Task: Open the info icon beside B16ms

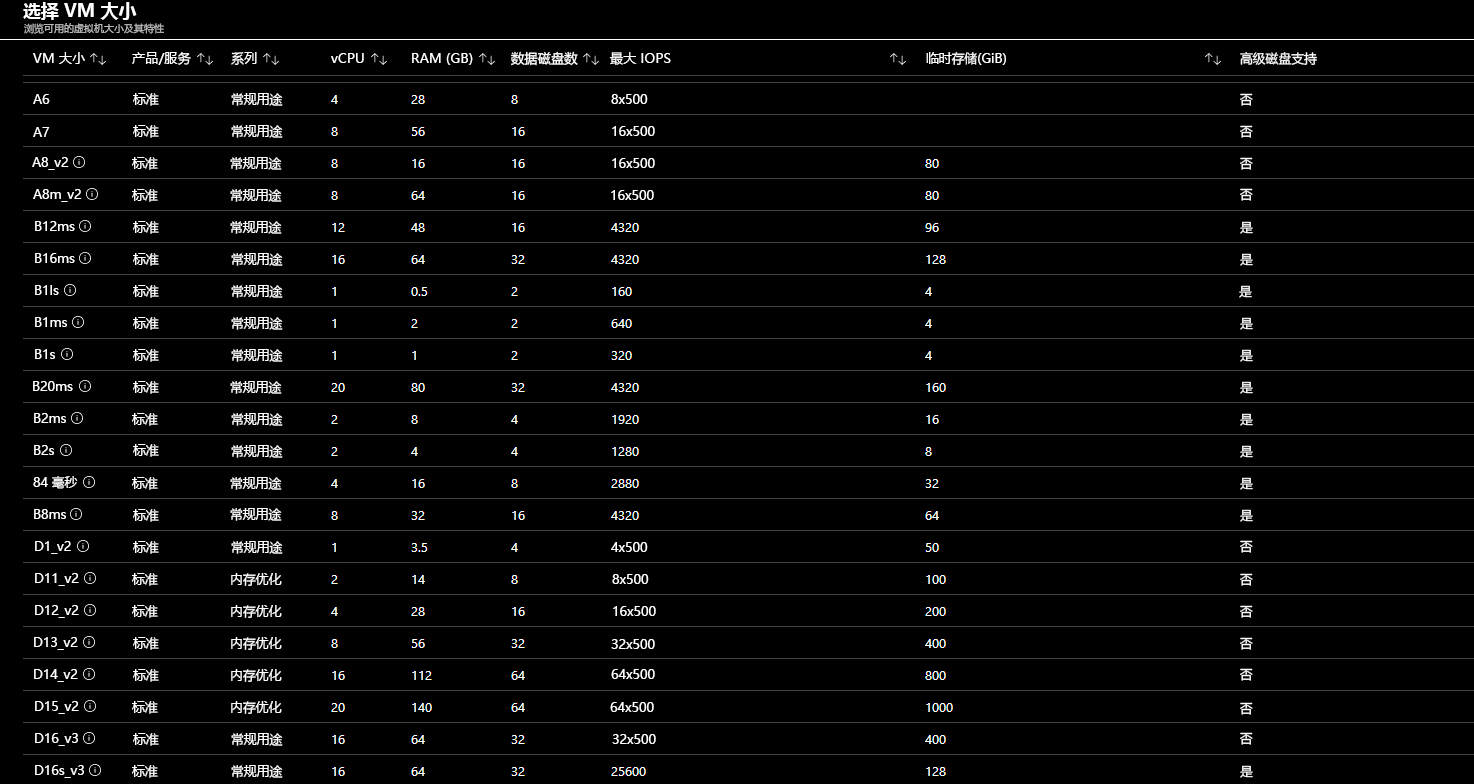Action: [85, 259]
